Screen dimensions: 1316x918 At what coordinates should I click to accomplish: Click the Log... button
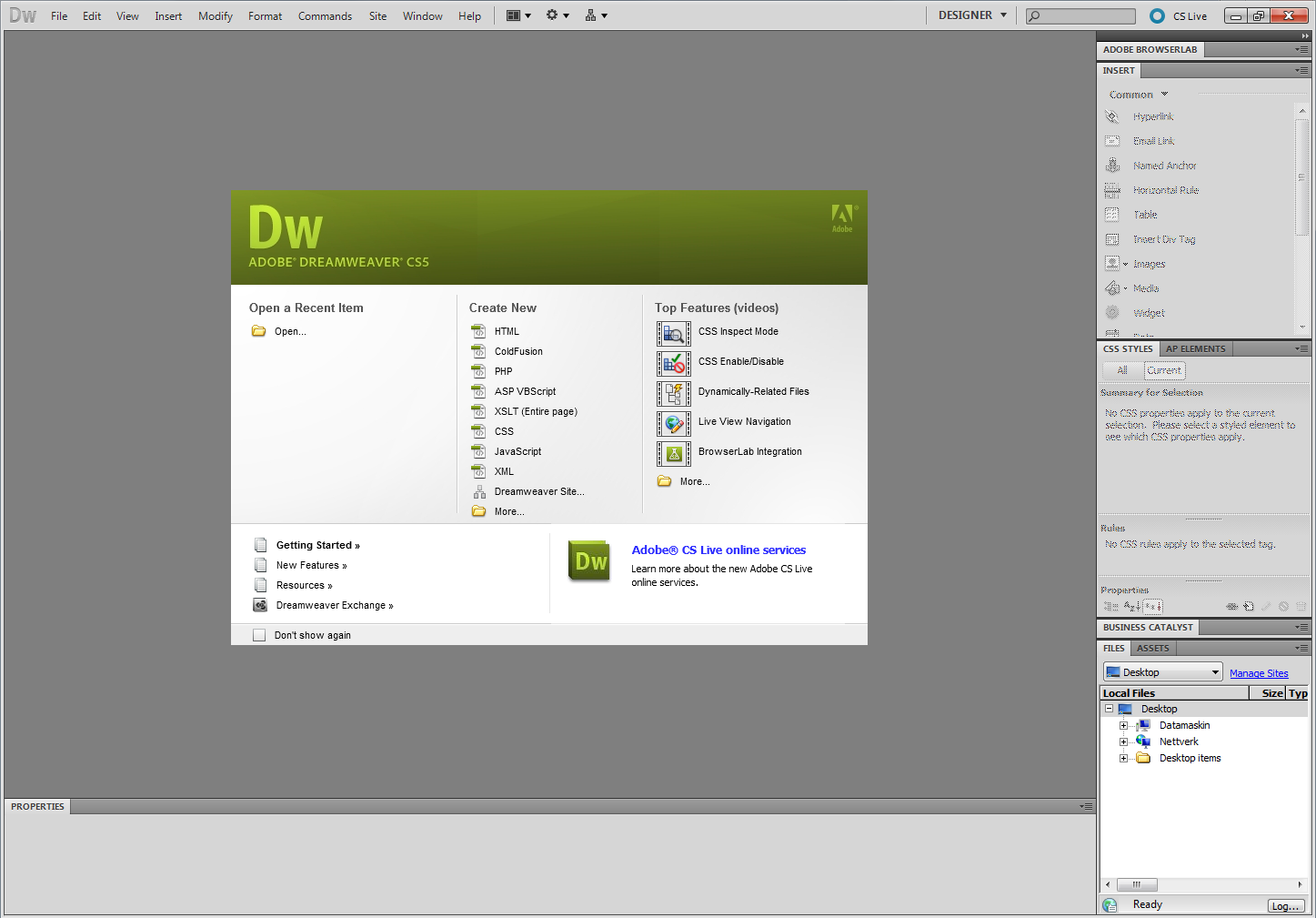coord(1286,906)
